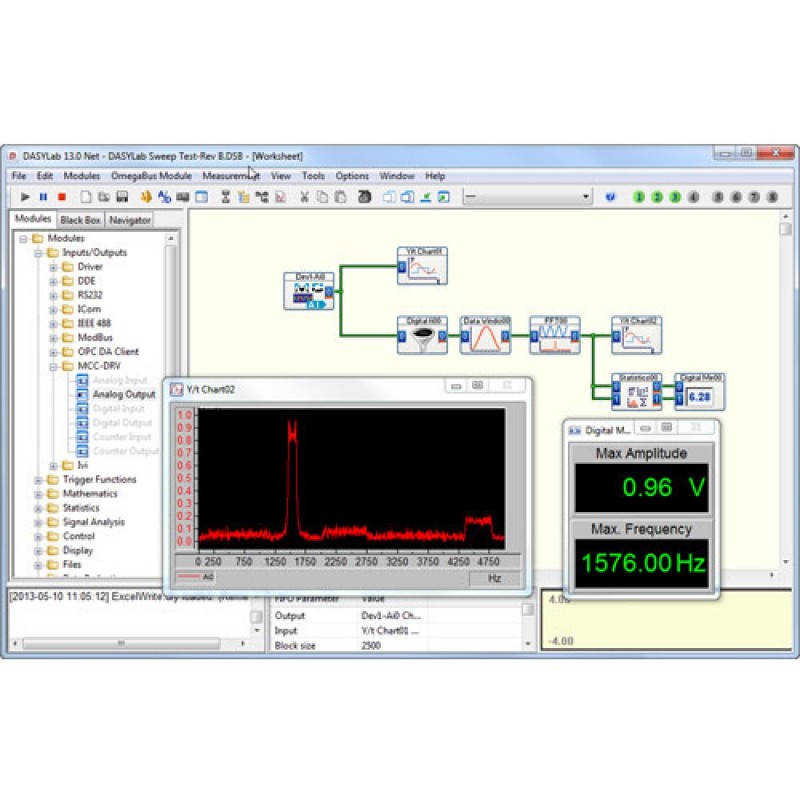Image resolution: width=800 pixels, height=800 pixels.
Task: Open the Options menu
Action: click(352, 176)
